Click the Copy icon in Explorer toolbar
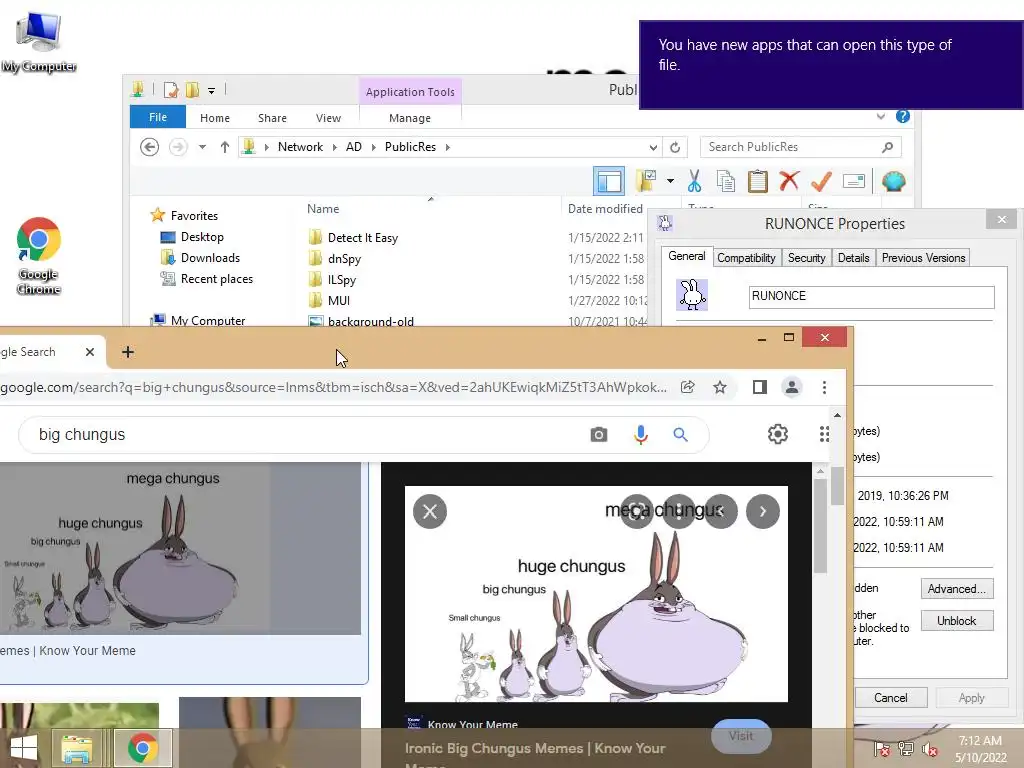1024x768 pixels. click(x=725, y=181)
